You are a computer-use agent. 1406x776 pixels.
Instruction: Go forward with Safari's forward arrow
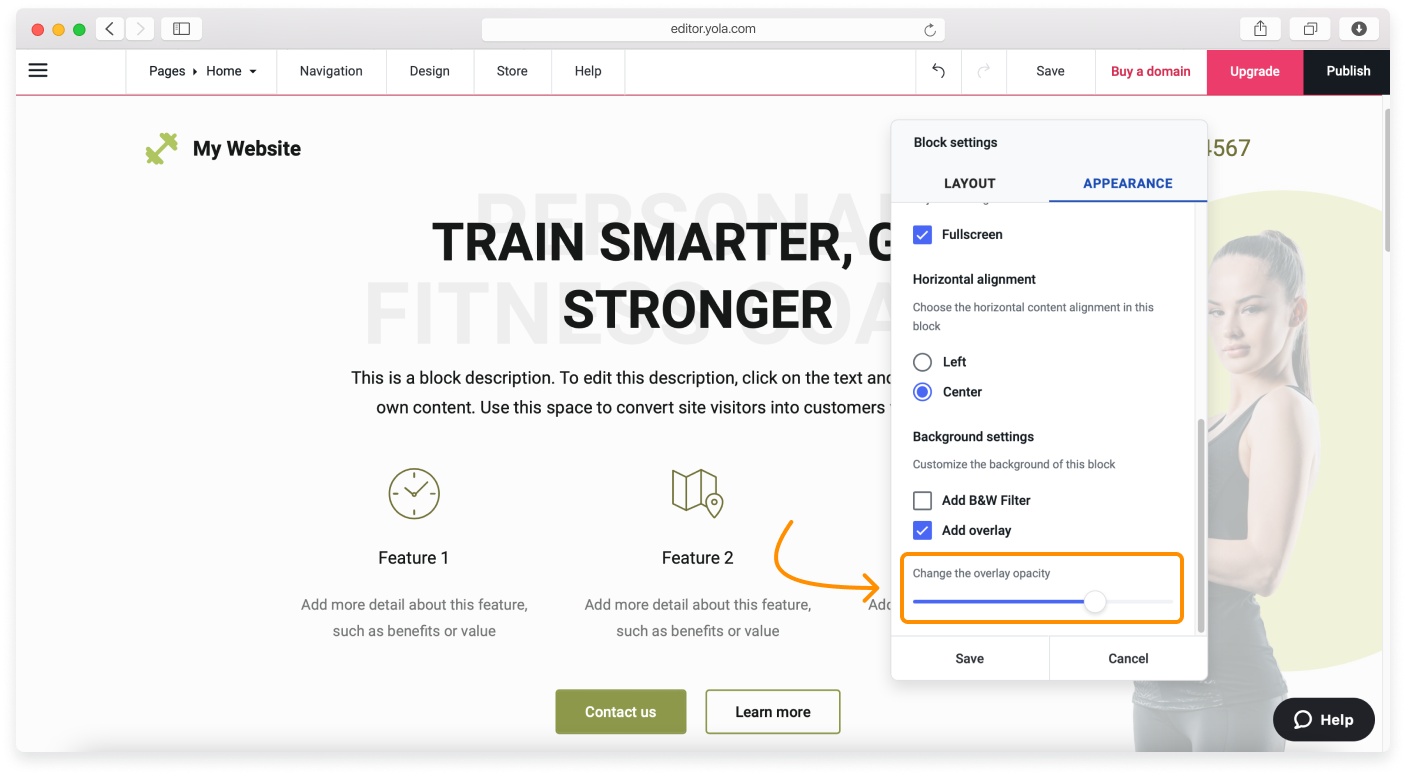pos(140,29)
